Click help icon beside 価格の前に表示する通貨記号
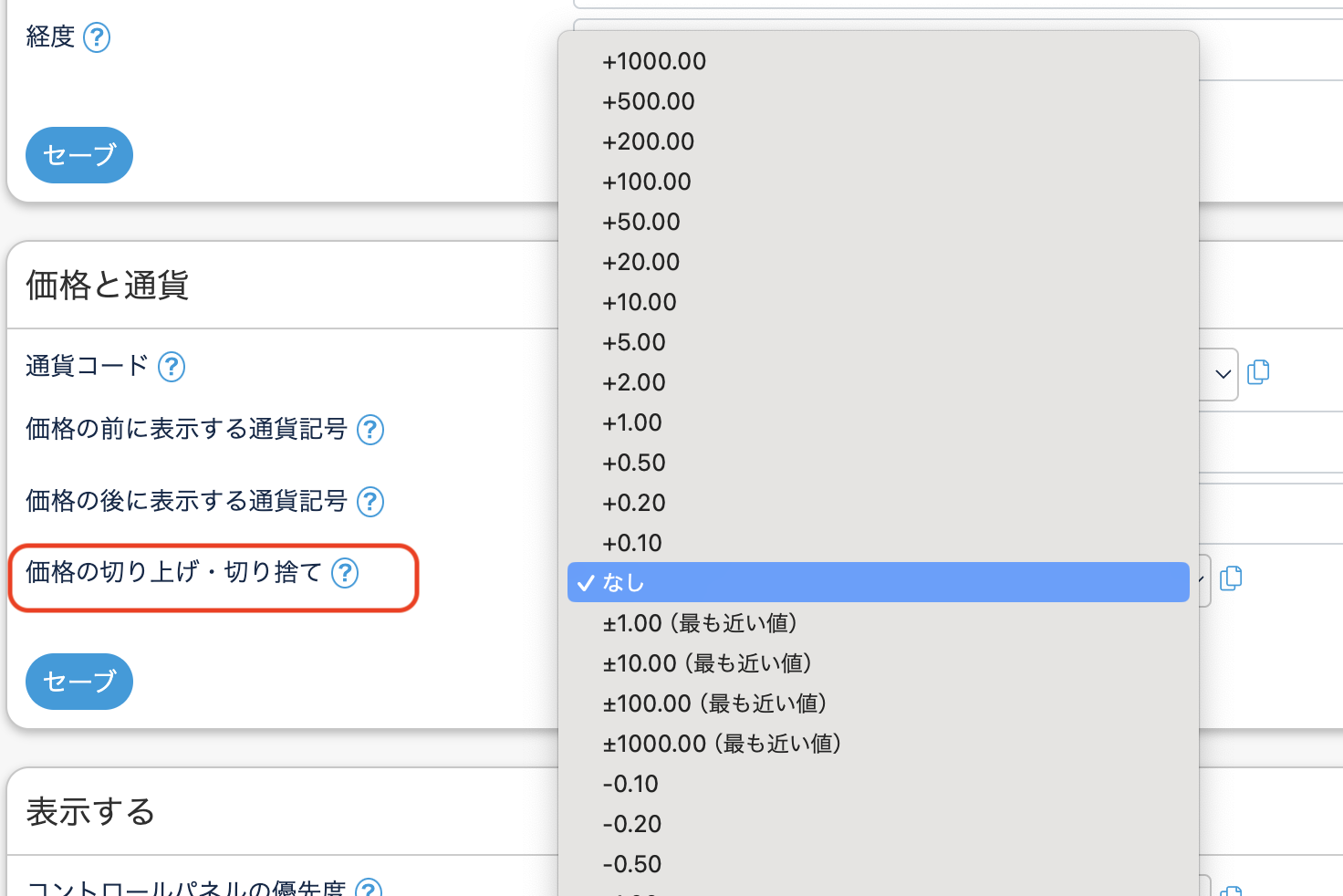The height and width of the screenshot is (896, 1343). click(x=370, y=430)
